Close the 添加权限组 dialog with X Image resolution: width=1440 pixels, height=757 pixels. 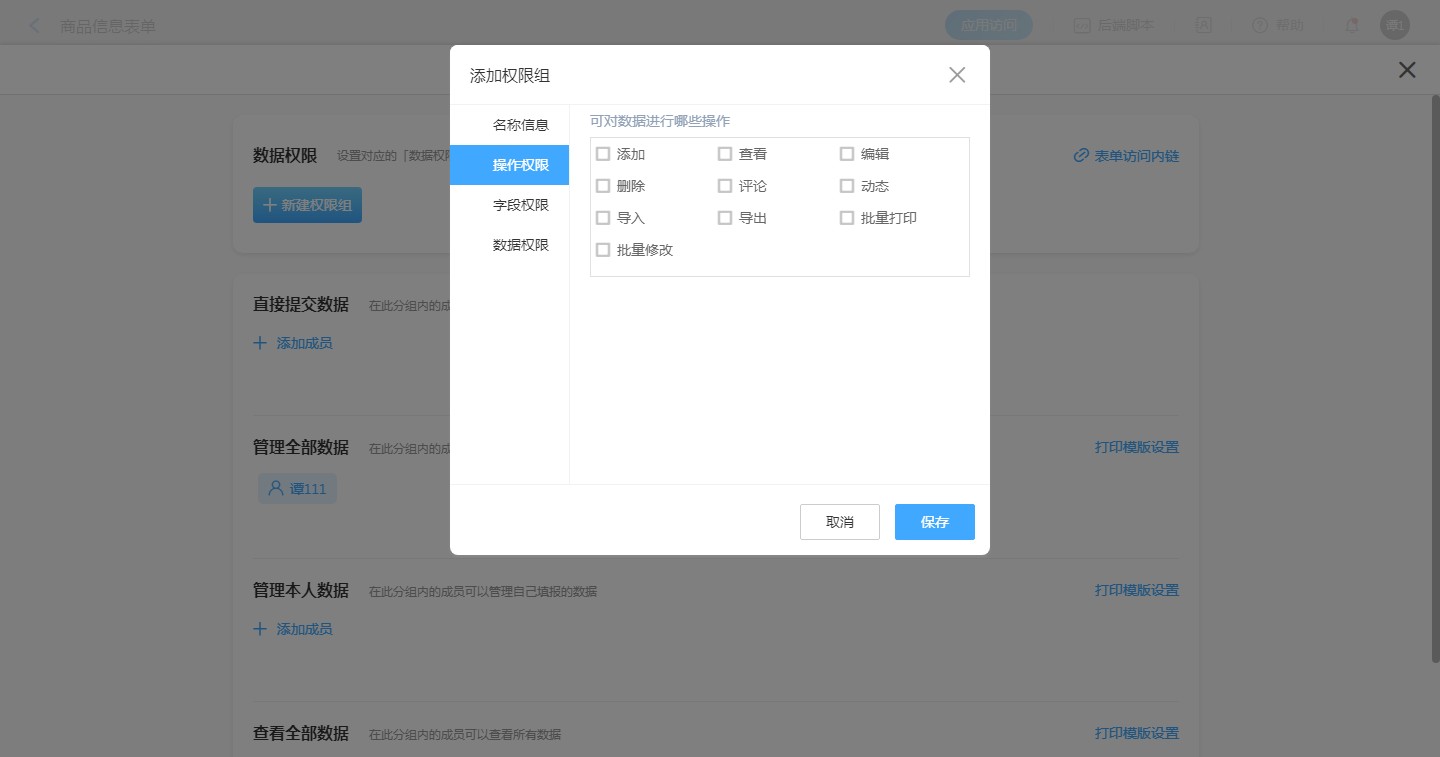957,75
